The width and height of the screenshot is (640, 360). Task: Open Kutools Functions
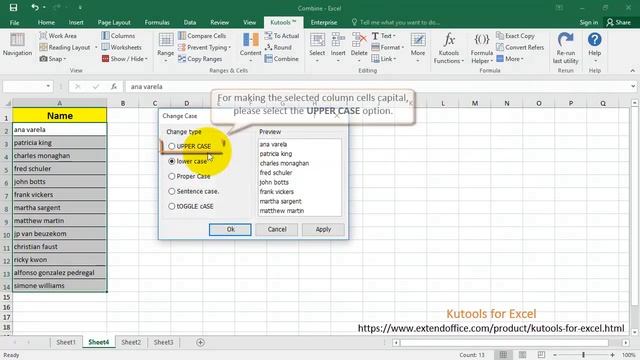tap(449, 48)
